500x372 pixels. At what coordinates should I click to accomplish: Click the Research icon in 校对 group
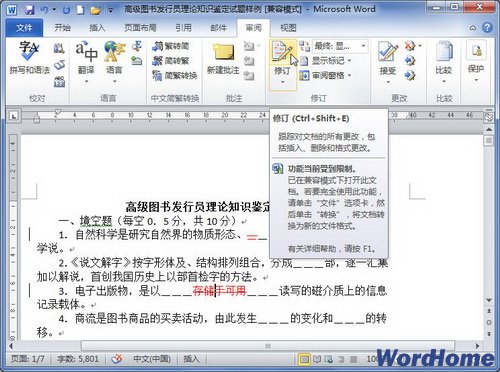click(x=59, y=49)
